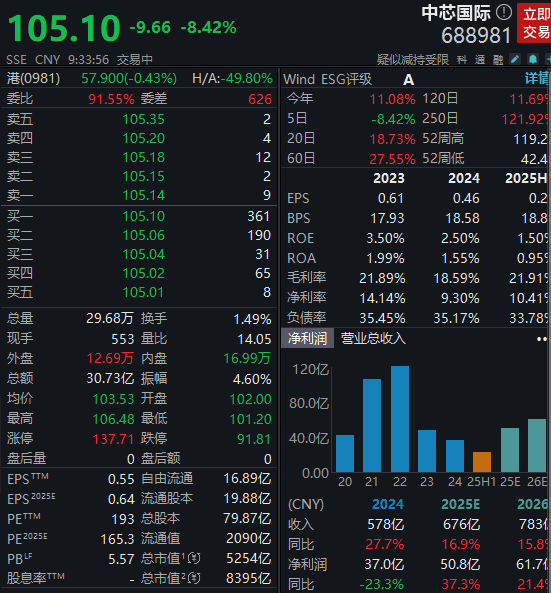Click the orange 25H1 bar in chart
This screenshot has width=551, height=593.
point(482,462)
